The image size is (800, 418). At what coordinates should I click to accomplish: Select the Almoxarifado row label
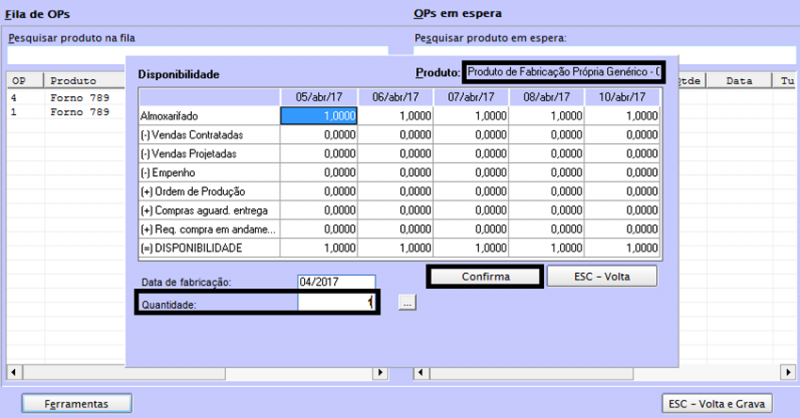pyautogui.click(x=209, y=116)
